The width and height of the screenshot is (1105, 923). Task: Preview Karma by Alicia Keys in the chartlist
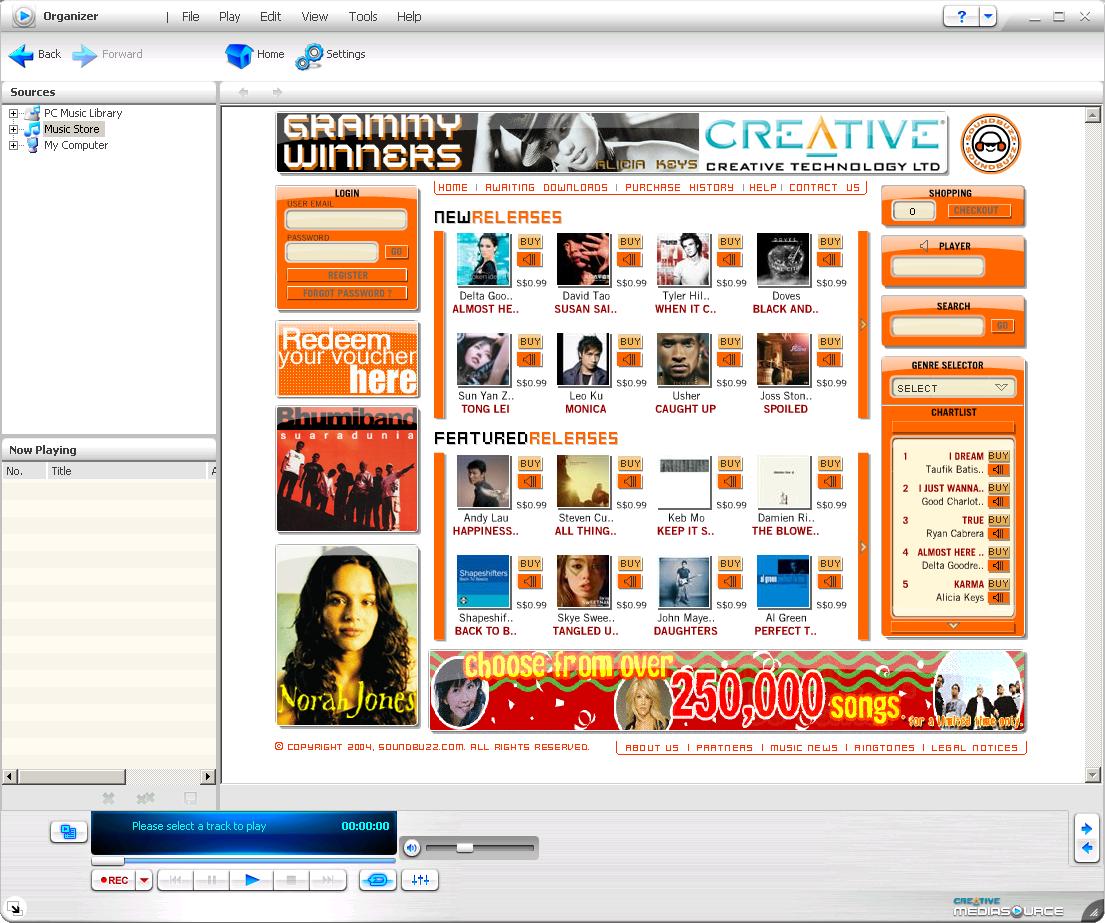[x=998, y=598]
